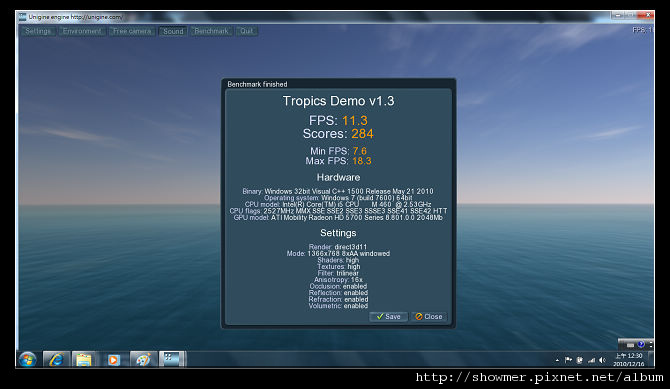The width and height of the screenshot is (670, 389).
Task: Switch to Free camera mode
Action: click(x=132, y=31)
